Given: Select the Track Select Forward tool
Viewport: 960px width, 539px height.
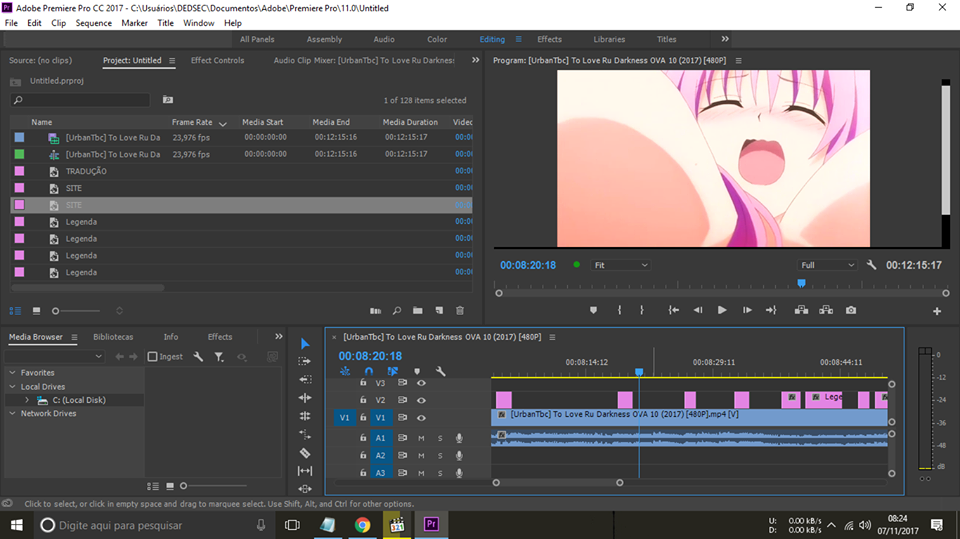Looking at the screenshot, I should pos(305,361).
